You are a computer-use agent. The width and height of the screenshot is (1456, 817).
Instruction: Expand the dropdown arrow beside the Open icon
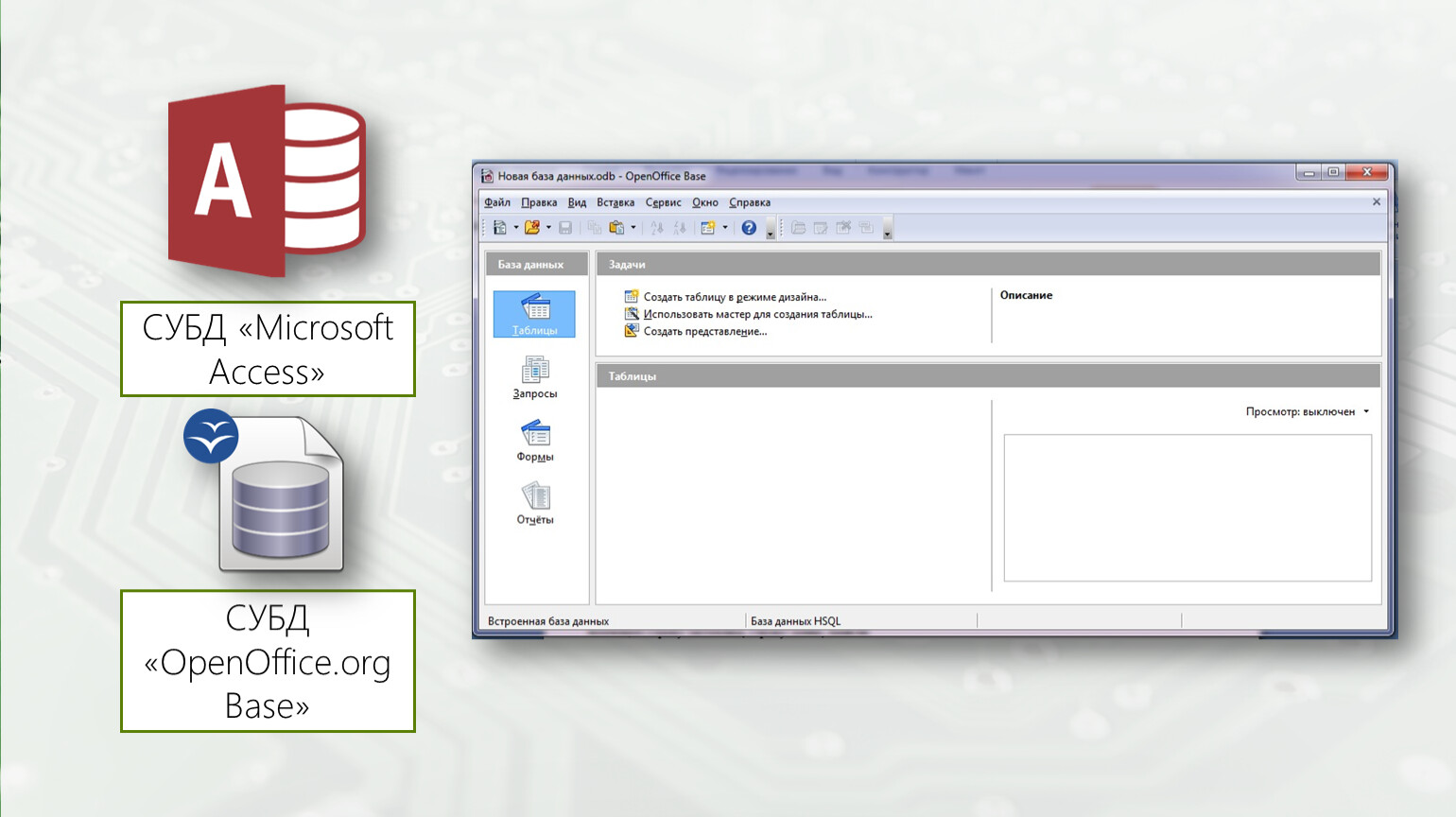click(548, 228)
